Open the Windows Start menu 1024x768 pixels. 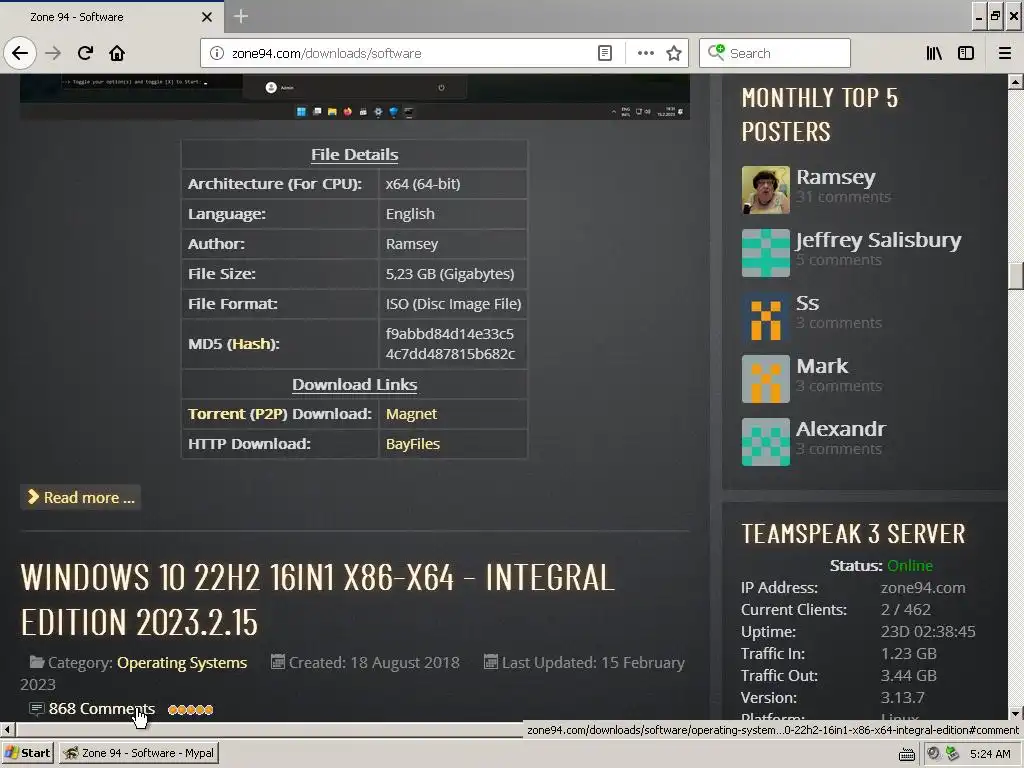pyautogui.click(x=27, y=753)
